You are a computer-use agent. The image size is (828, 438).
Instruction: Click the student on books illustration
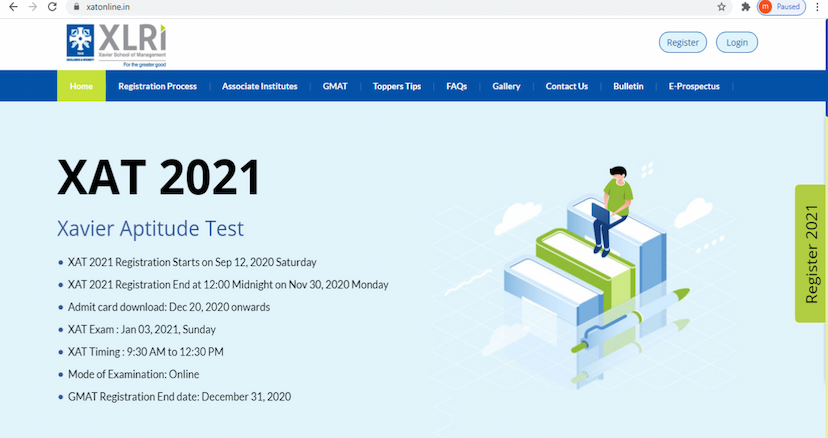(x=586, y=275)
